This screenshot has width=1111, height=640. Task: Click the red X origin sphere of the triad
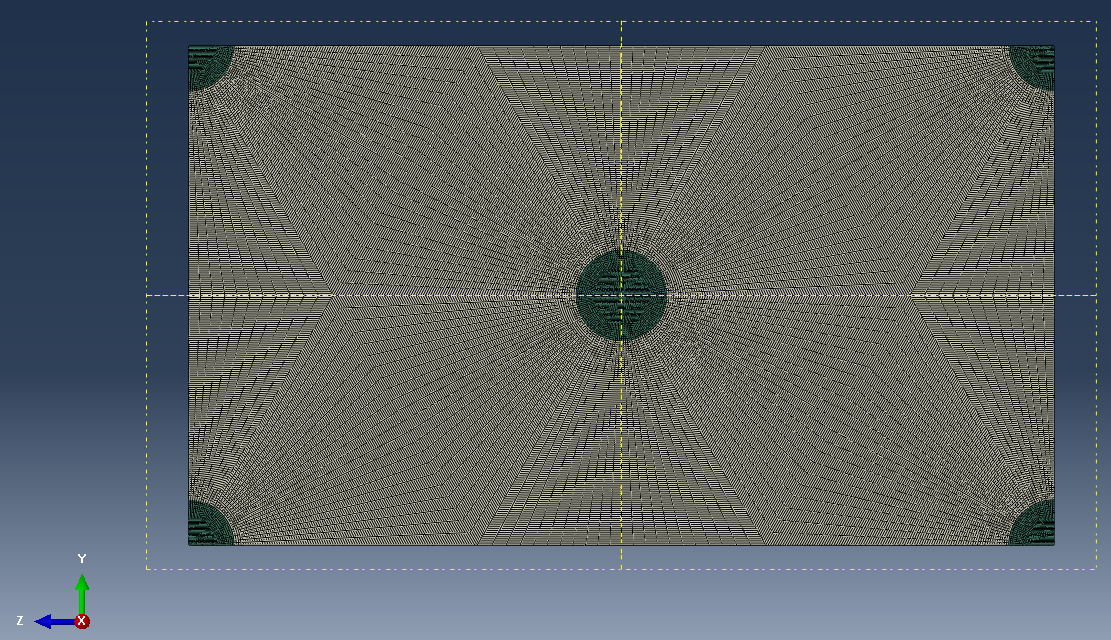81,620
